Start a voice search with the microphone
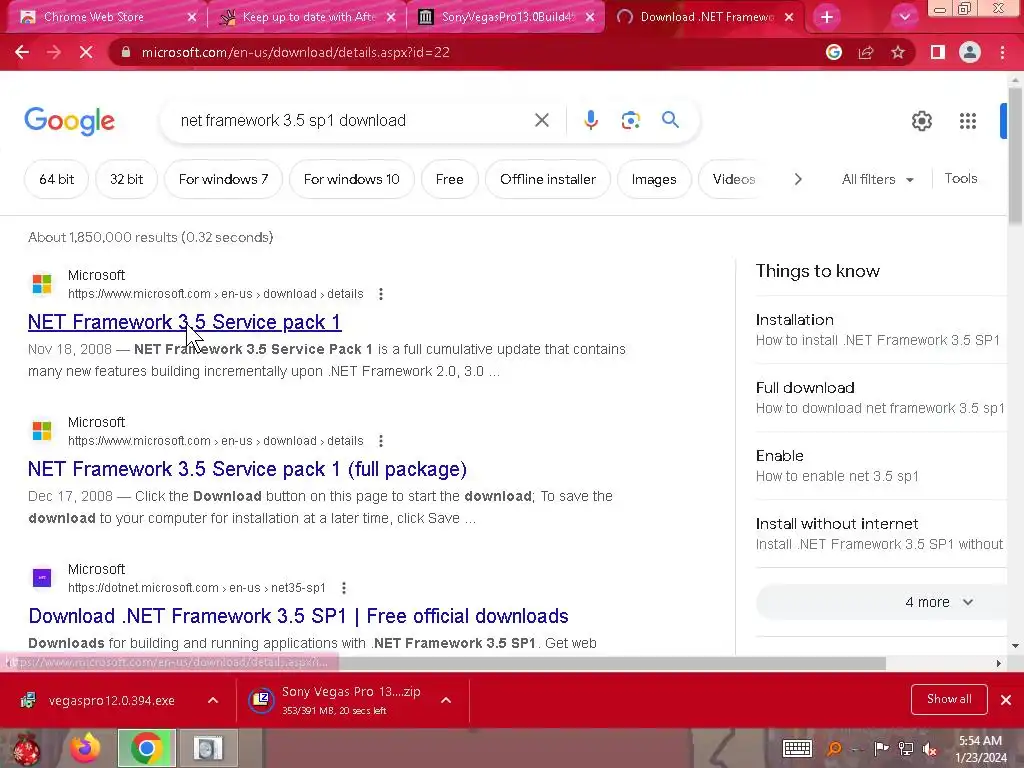This screenshot has height=768, width=1024. click(x=590, y=120)
